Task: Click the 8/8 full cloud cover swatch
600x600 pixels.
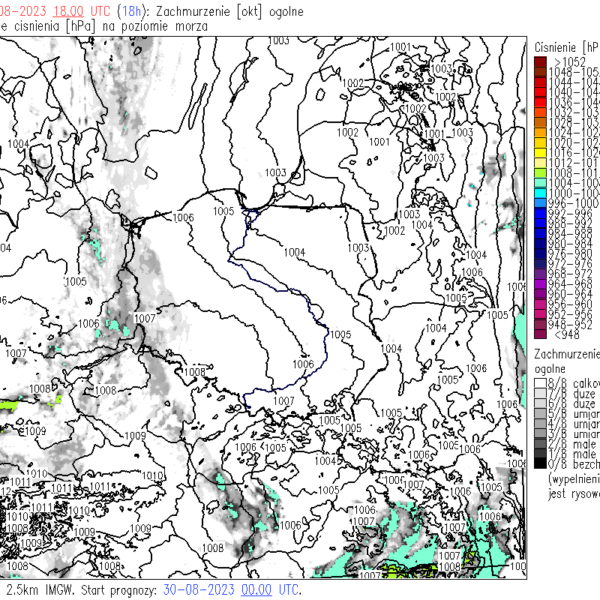Action: point(541,383)
